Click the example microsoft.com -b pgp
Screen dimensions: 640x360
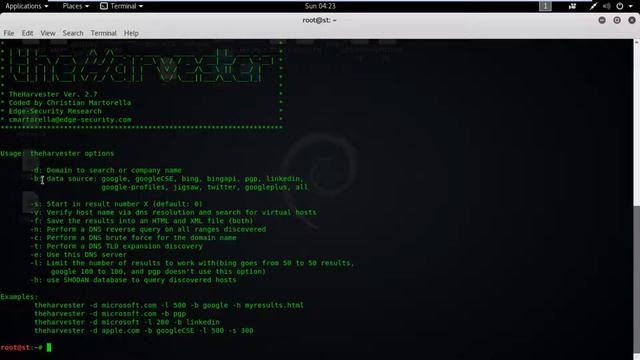(x=110, y=314)
